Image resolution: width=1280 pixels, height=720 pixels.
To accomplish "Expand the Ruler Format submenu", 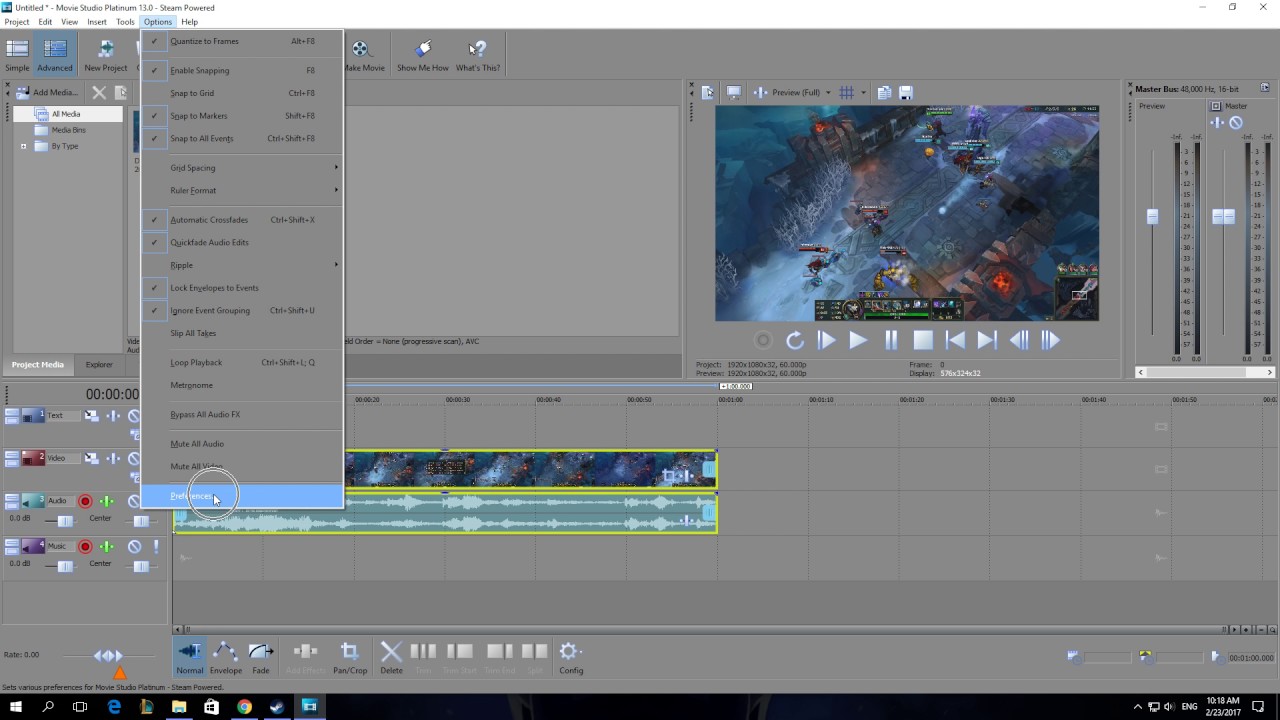I will pos(242,190).
